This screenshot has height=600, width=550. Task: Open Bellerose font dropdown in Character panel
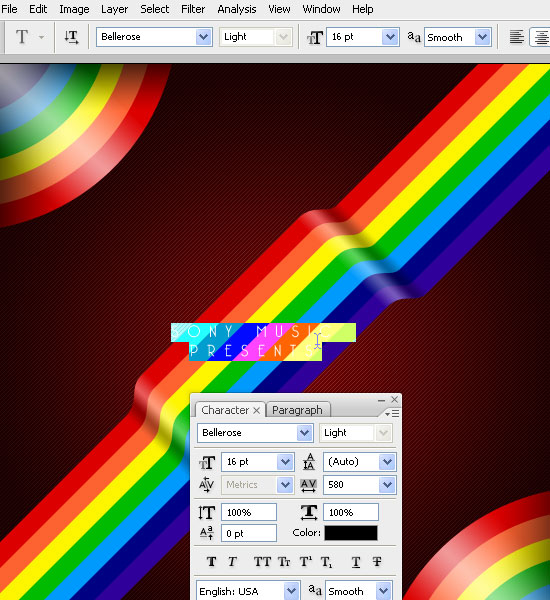304,433
